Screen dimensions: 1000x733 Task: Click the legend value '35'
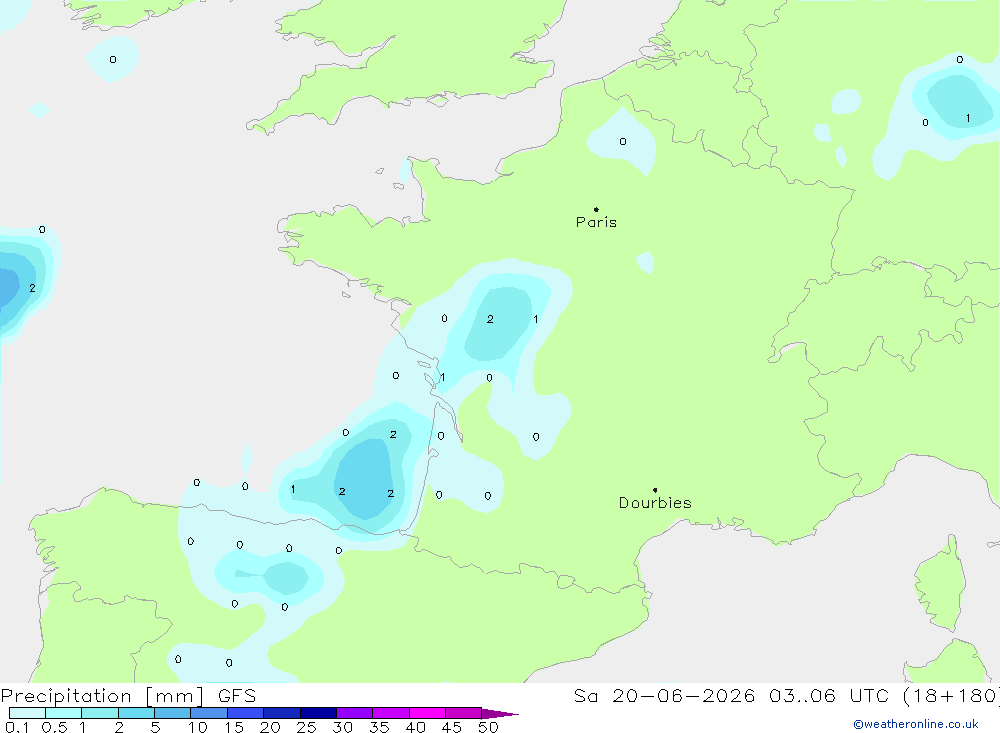[379, 727]
